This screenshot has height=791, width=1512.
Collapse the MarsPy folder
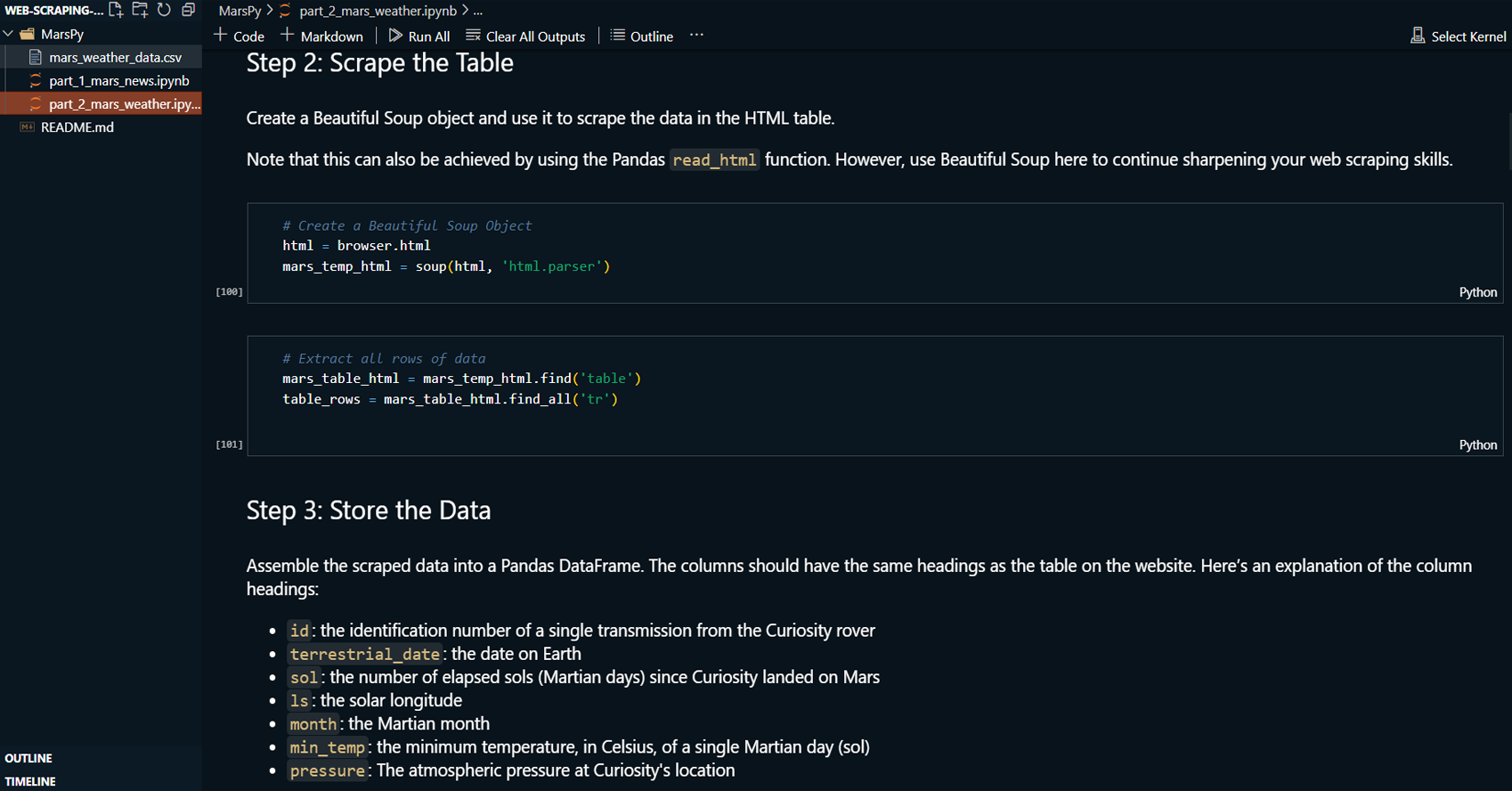(9, 34)
